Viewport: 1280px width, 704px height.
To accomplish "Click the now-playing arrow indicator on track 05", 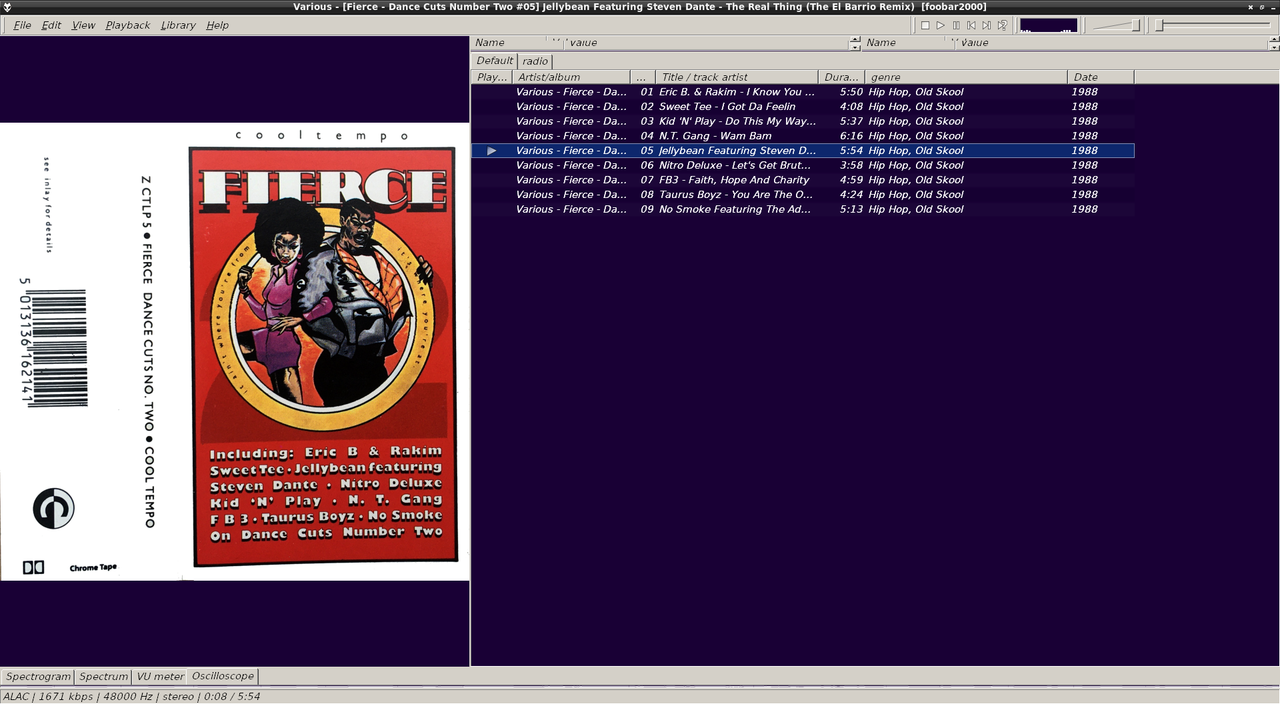I will pos(491,151).
